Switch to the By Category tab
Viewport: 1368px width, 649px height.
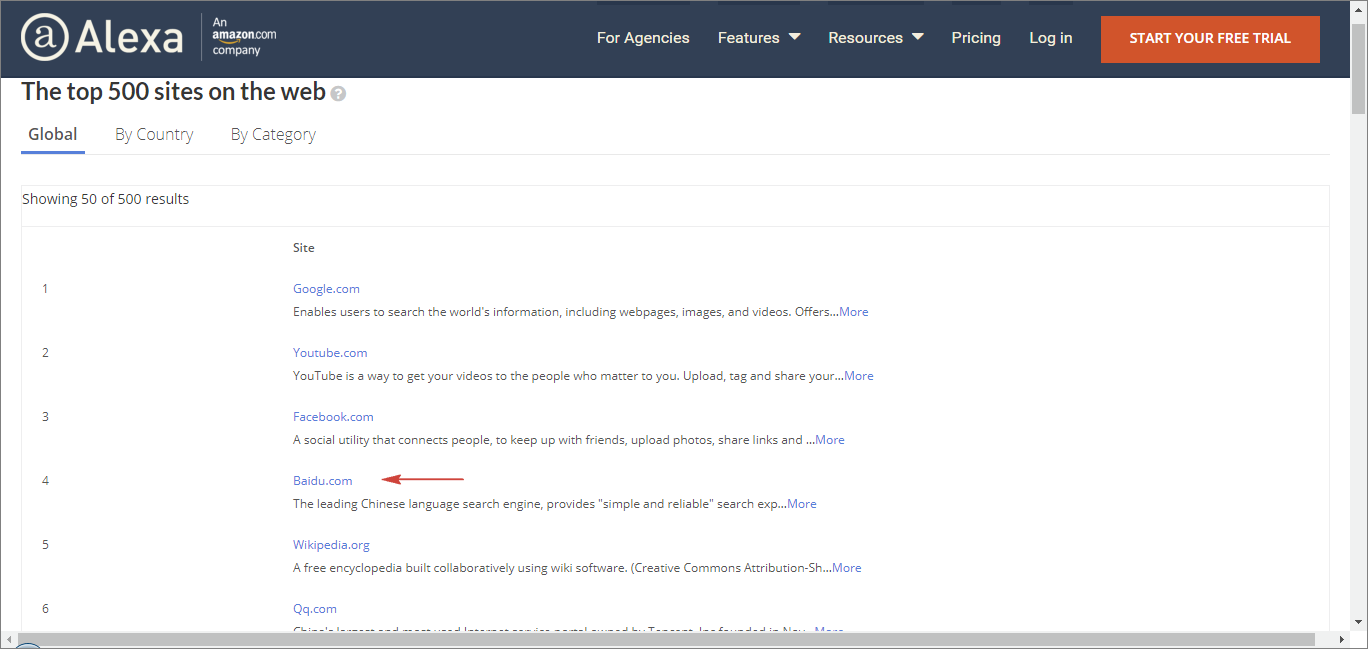pos(273,134)
